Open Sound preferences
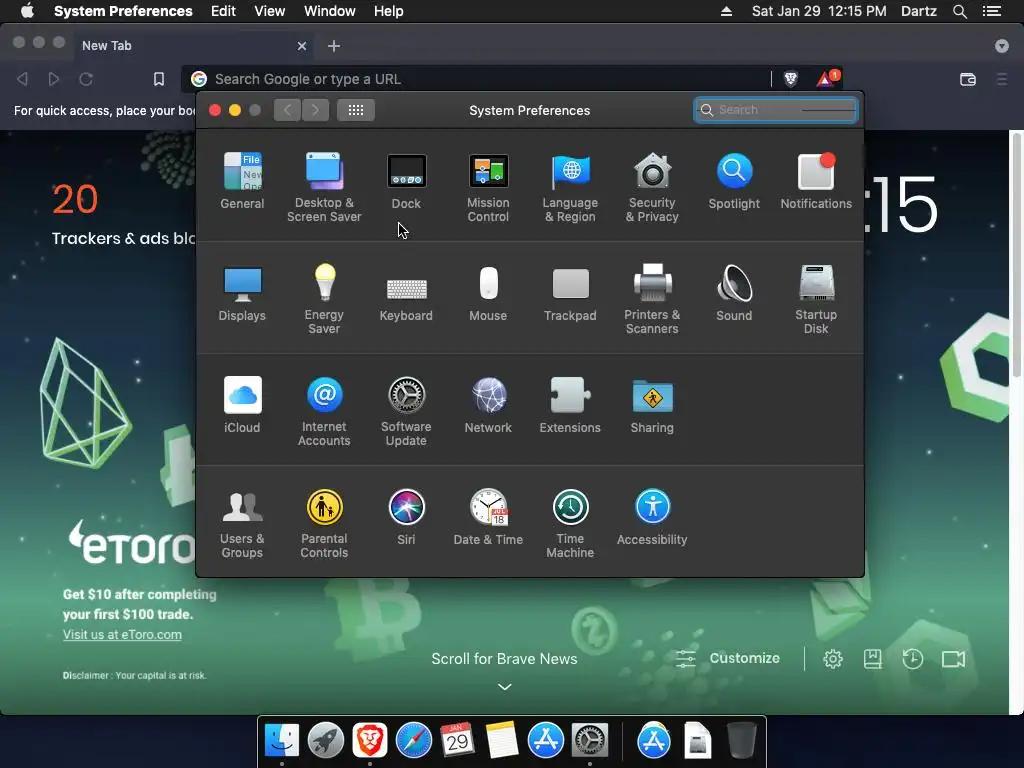Image resolution: width=1024 pixels, height=768 pixels. point(734,293)
